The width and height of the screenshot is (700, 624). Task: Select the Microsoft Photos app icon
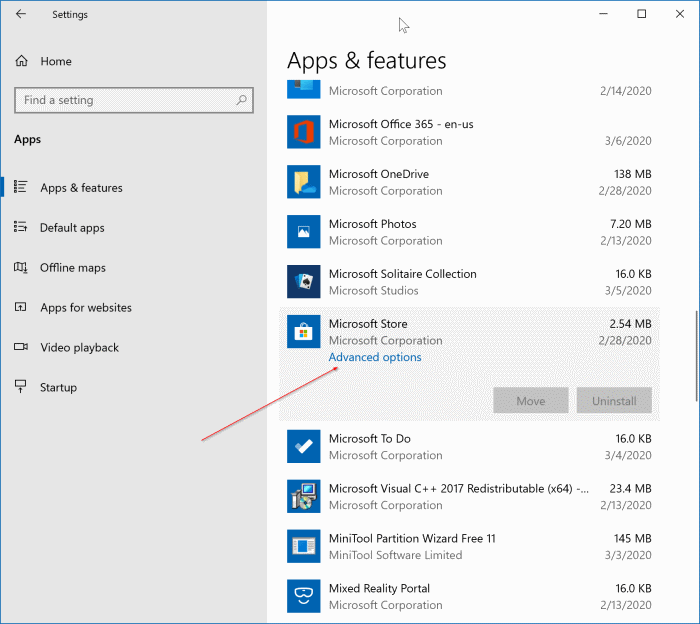304,232
